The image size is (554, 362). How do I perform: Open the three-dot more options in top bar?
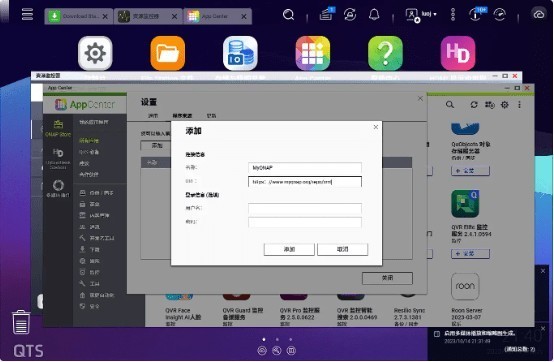(453, 15)
